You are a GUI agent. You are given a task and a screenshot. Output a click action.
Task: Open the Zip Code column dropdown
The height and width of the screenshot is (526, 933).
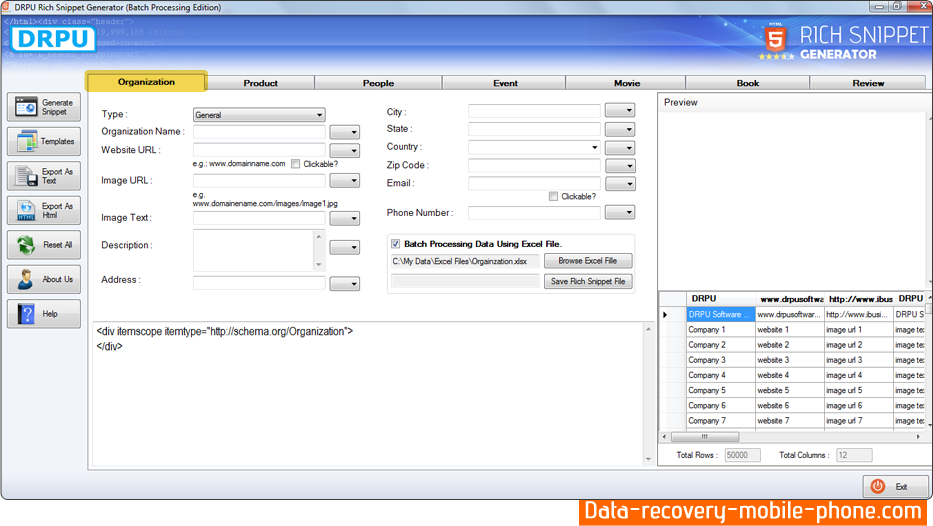[x=620, y=165]
